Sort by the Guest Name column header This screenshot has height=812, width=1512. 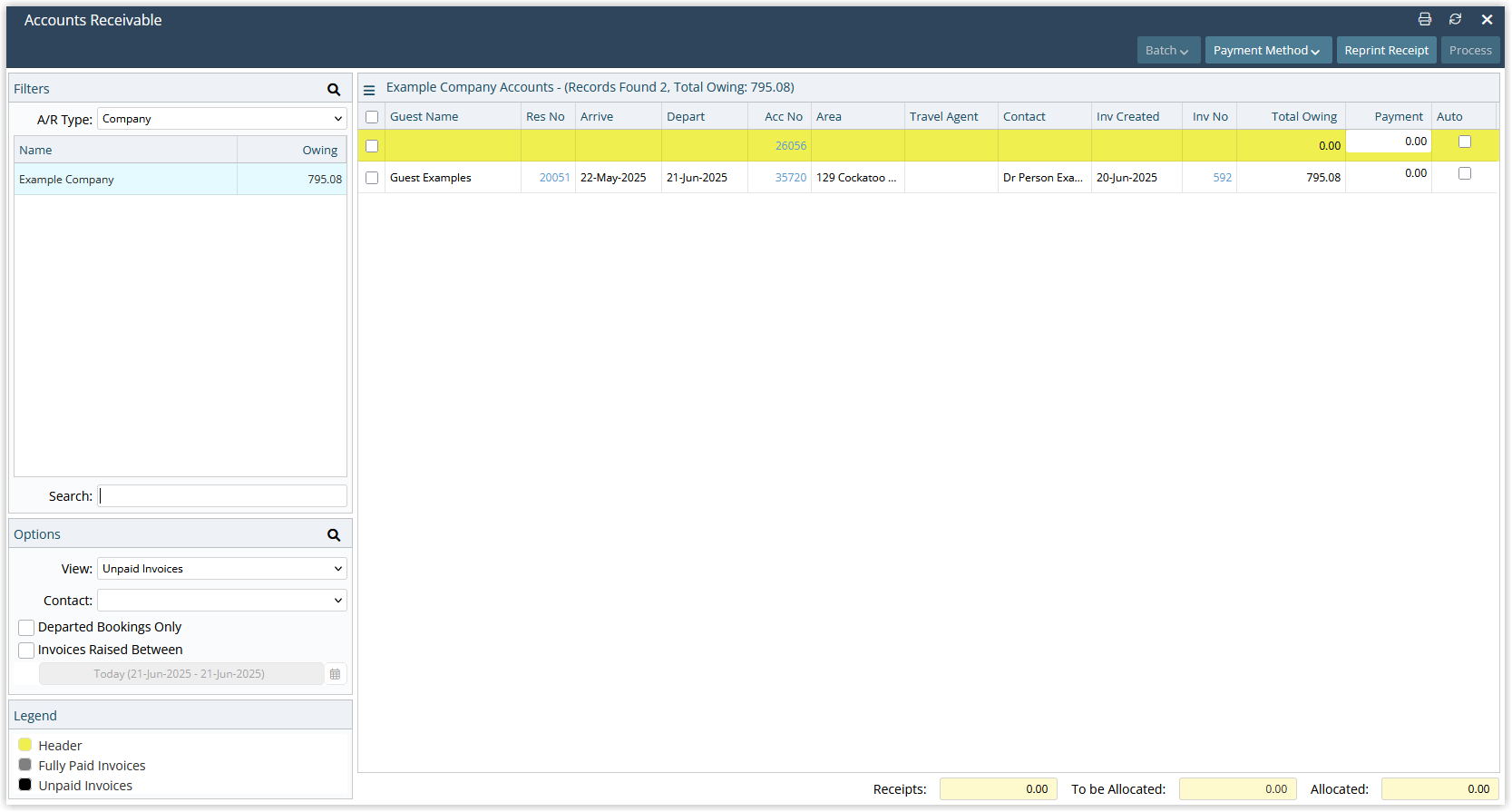click(x=453, y=117)
